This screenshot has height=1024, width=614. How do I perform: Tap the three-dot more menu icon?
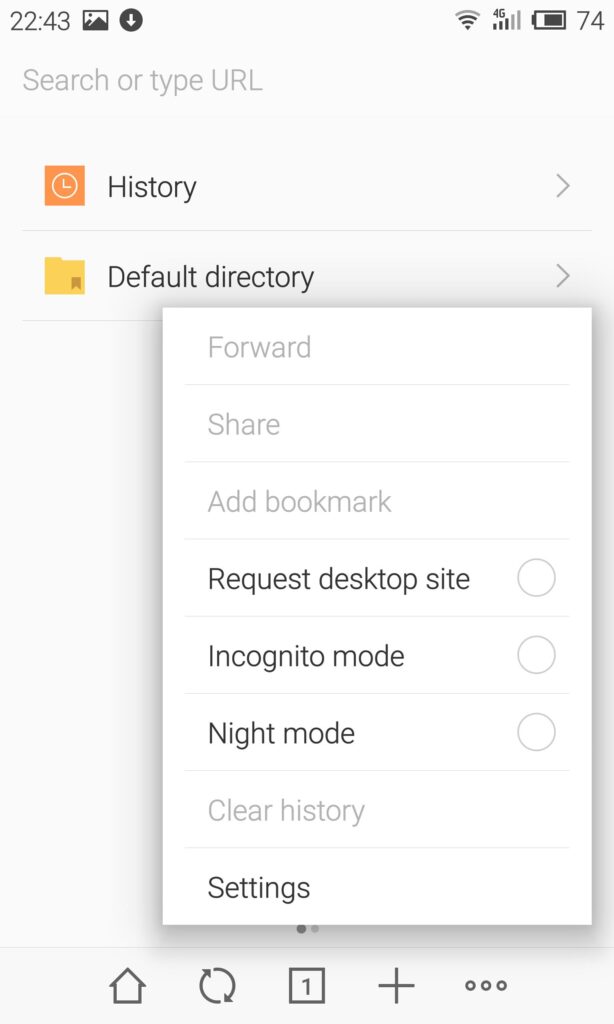486,986
